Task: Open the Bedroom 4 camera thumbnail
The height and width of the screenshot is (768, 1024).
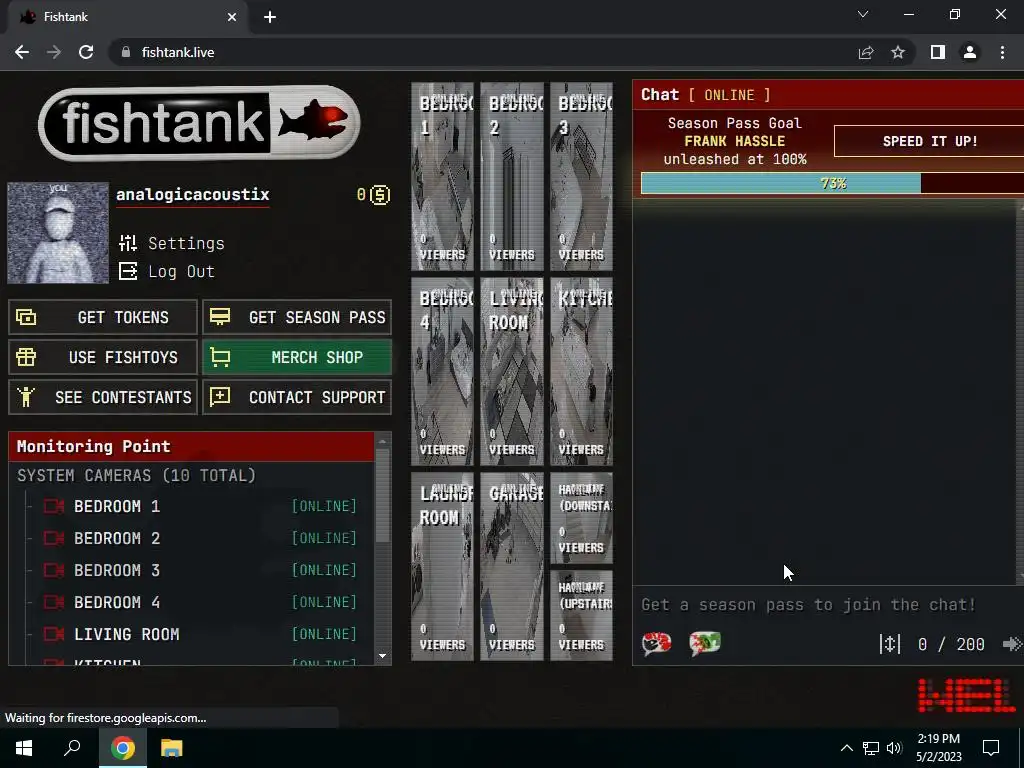Action: pos(443,372)
